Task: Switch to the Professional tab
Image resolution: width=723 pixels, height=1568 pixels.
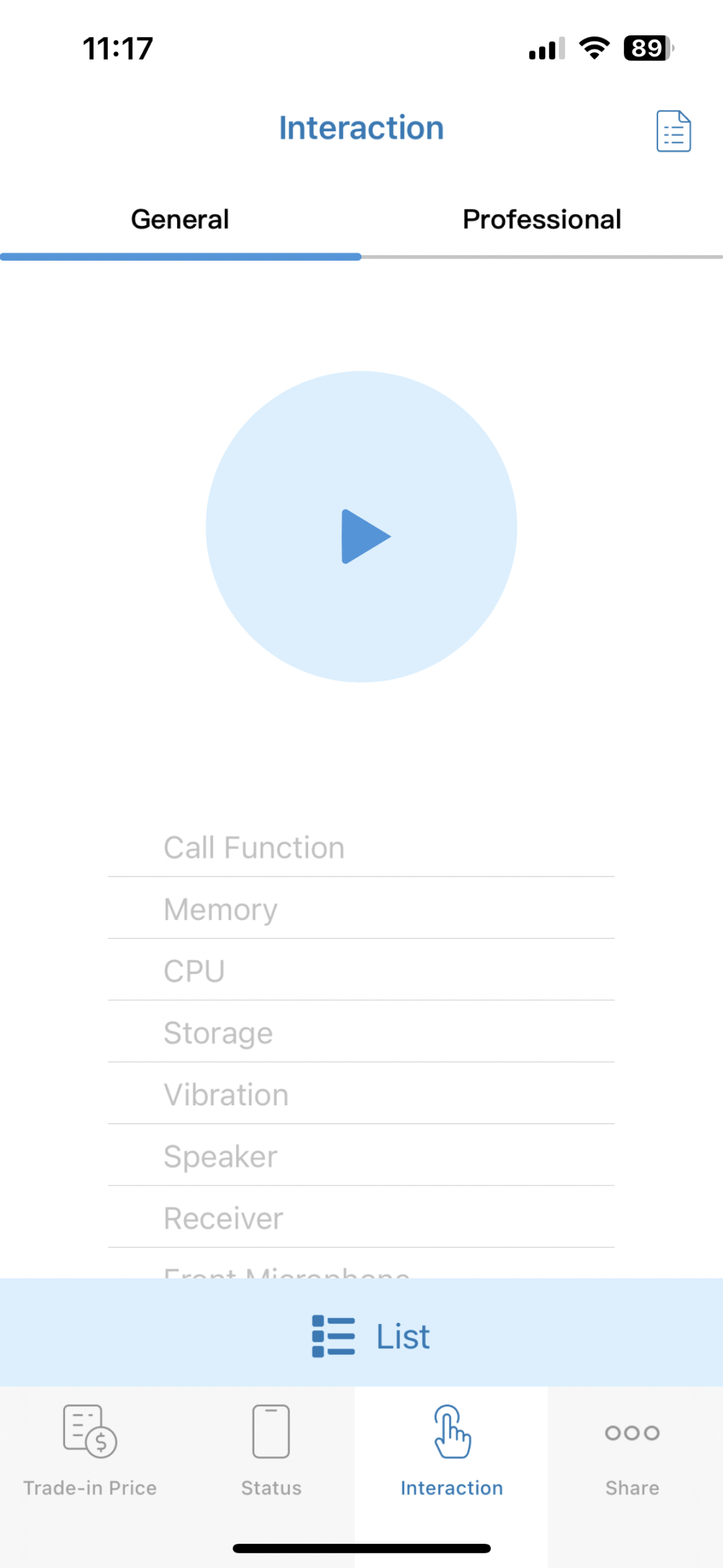Action: (x=541, y=219)
